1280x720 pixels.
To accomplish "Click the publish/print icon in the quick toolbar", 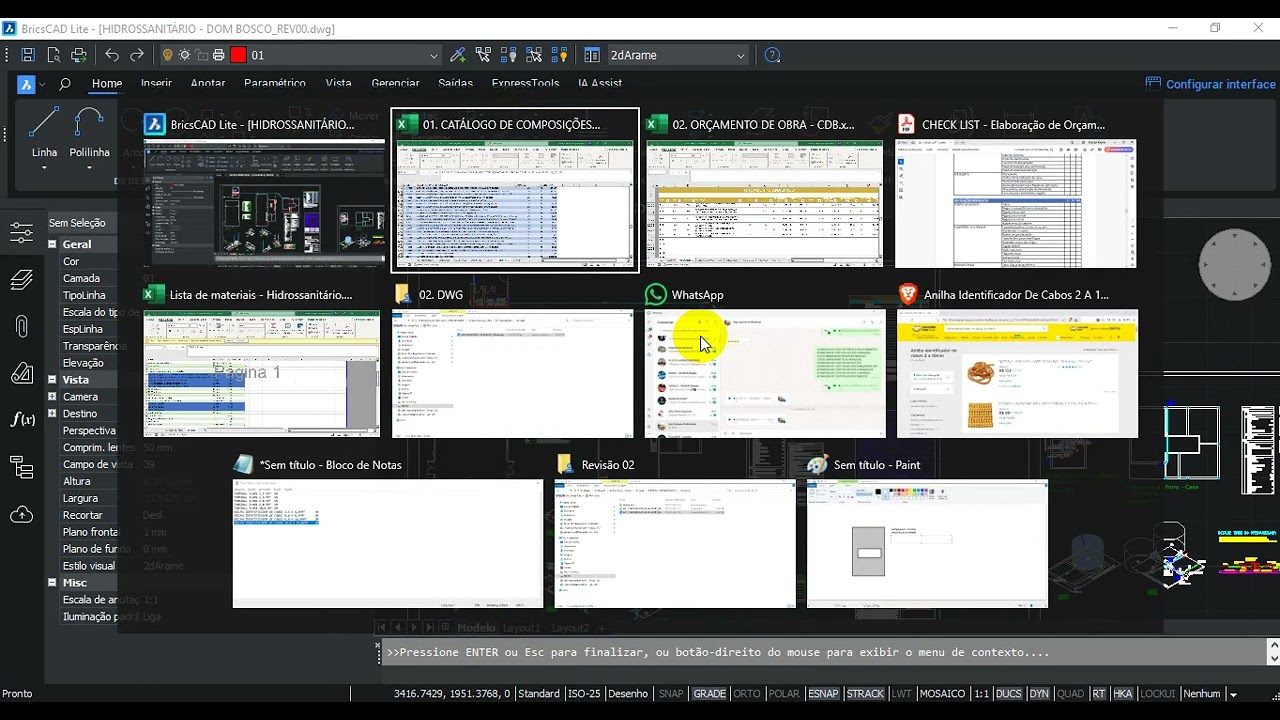I will pos(79,55).
